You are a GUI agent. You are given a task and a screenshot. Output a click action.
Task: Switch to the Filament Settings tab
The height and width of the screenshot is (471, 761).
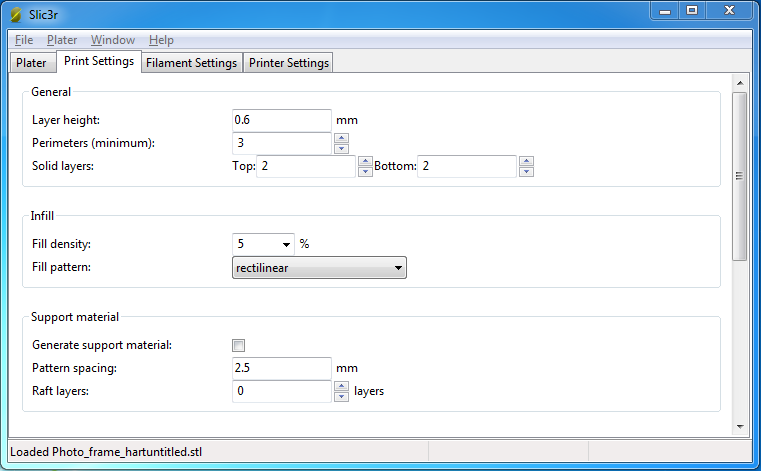192,63
